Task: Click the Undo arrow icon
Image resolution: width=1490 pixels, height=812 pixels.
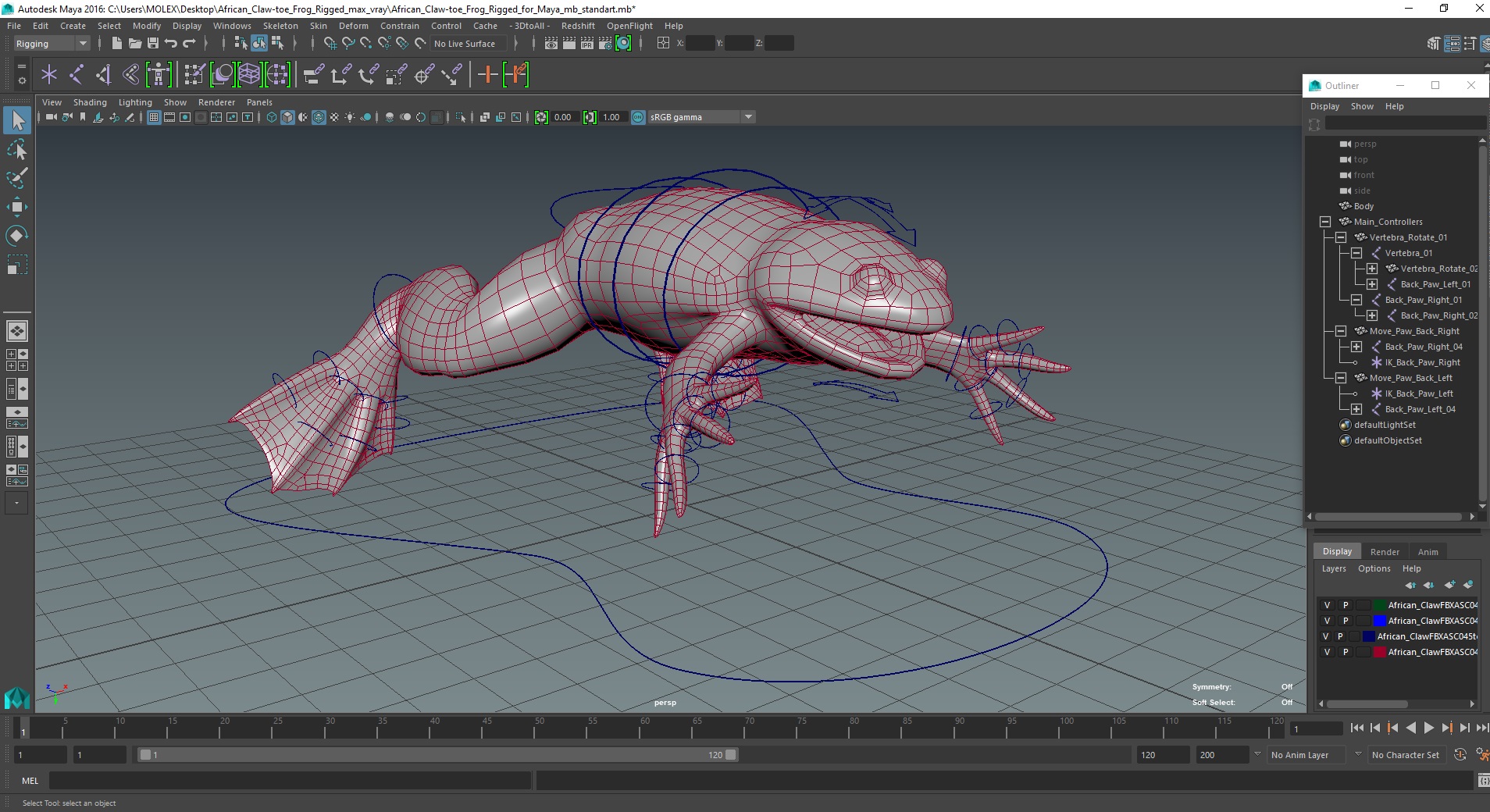Action: 171,44
